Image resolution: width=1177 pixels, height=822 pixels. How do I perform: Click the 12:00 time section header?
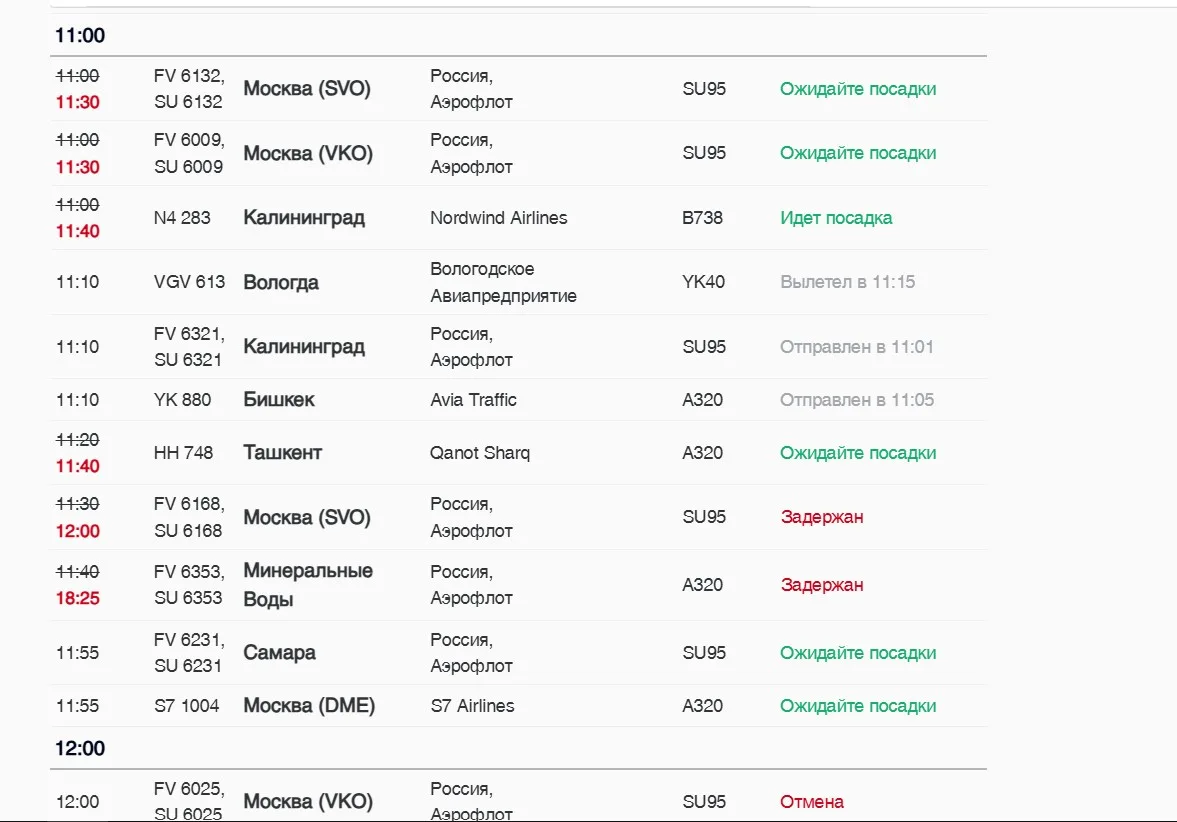pyautogui.click(x=80, y=748)
